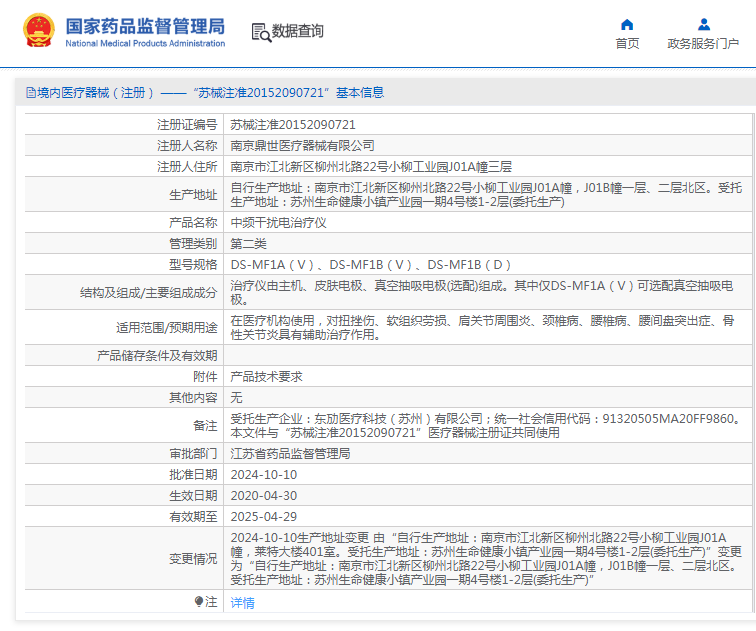The width and height of the screenshot is (756, 631).
Task: Select approval date 2024-10-10
Action: (264, 475)
